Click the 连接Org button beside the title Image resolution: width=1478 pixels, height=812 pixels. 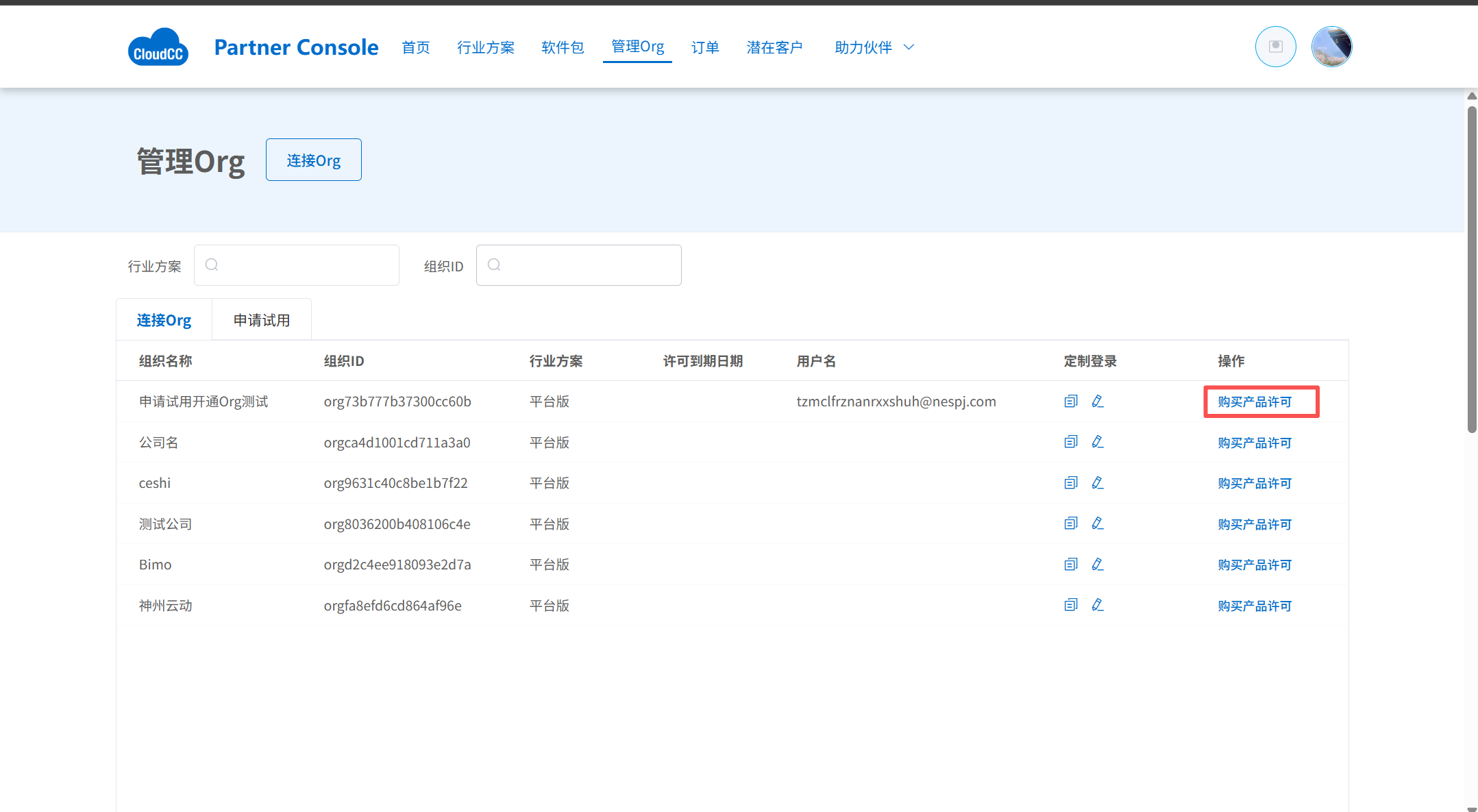pyautogui.click(x=314, y=160)
